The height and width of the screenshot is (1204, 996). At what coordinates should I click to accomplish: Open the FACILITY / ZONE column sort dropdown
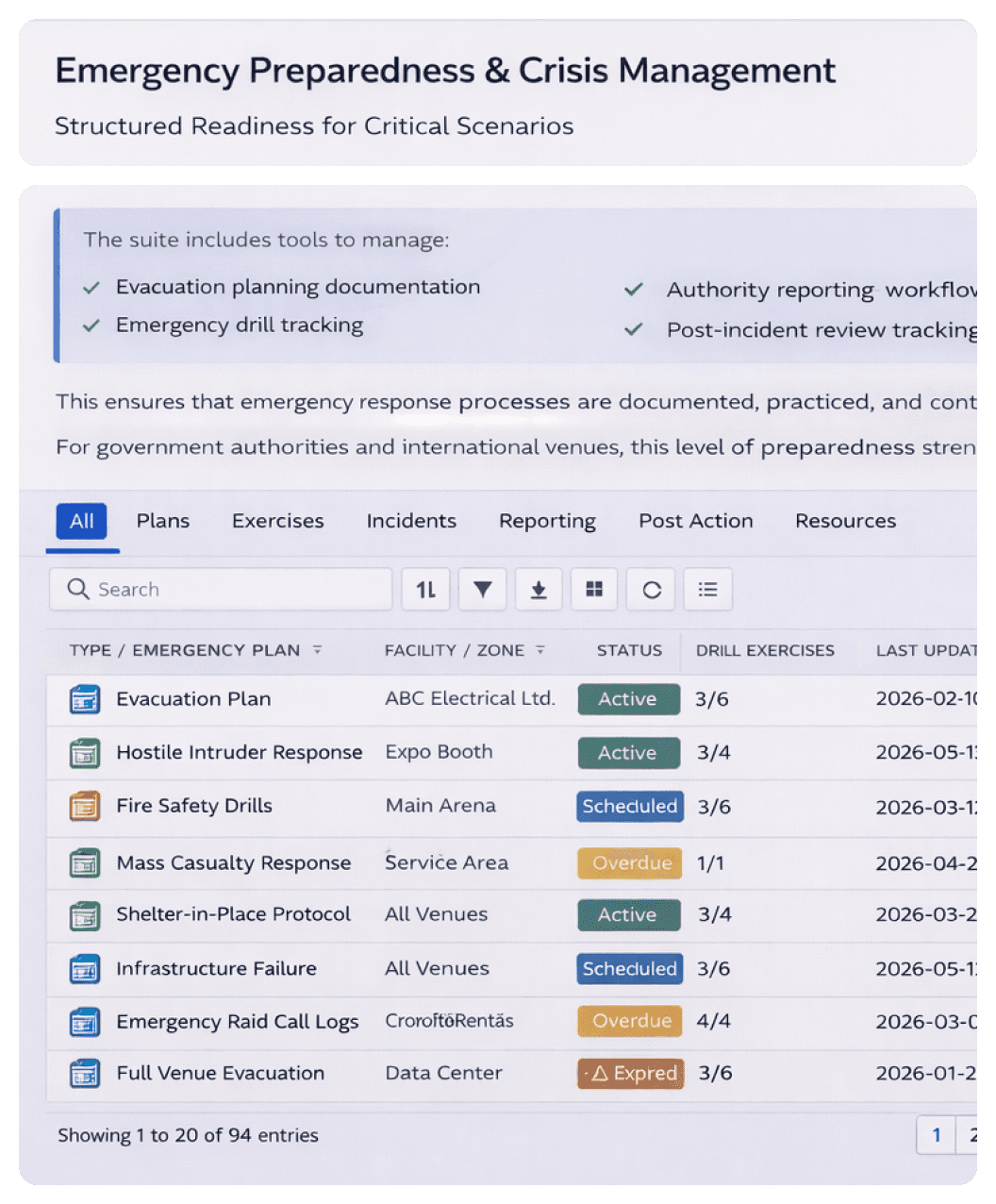tap(539, 650)
